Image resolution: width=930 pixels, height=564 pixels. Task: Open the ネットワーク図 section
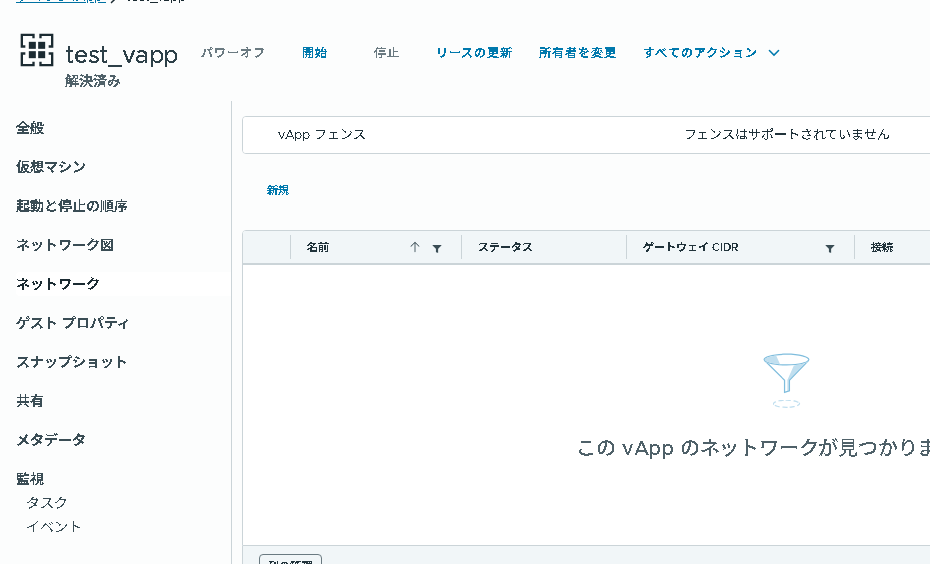click(65, 245)
